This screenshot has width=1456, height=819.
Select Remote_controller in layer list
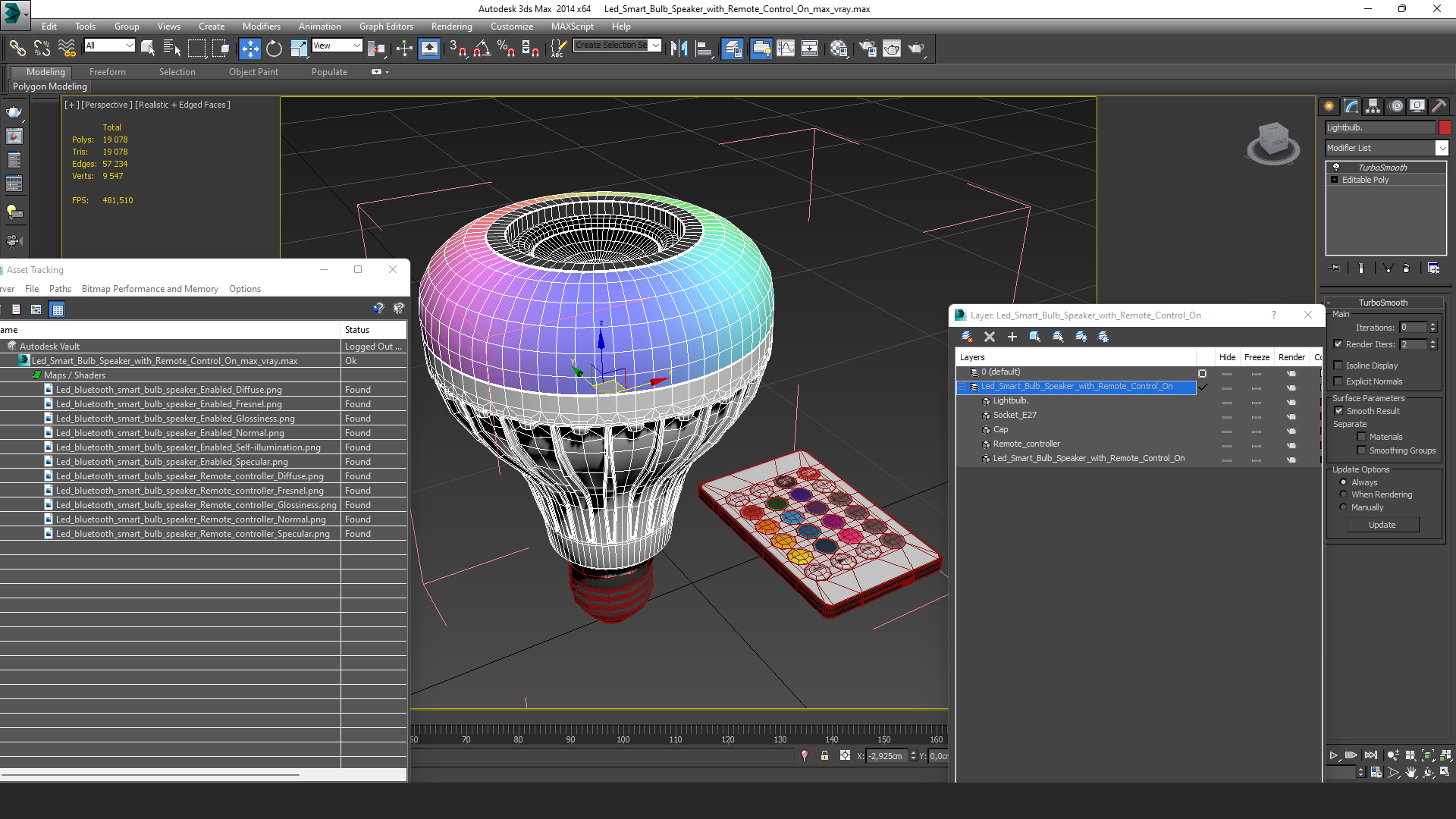click(1026, 444)
